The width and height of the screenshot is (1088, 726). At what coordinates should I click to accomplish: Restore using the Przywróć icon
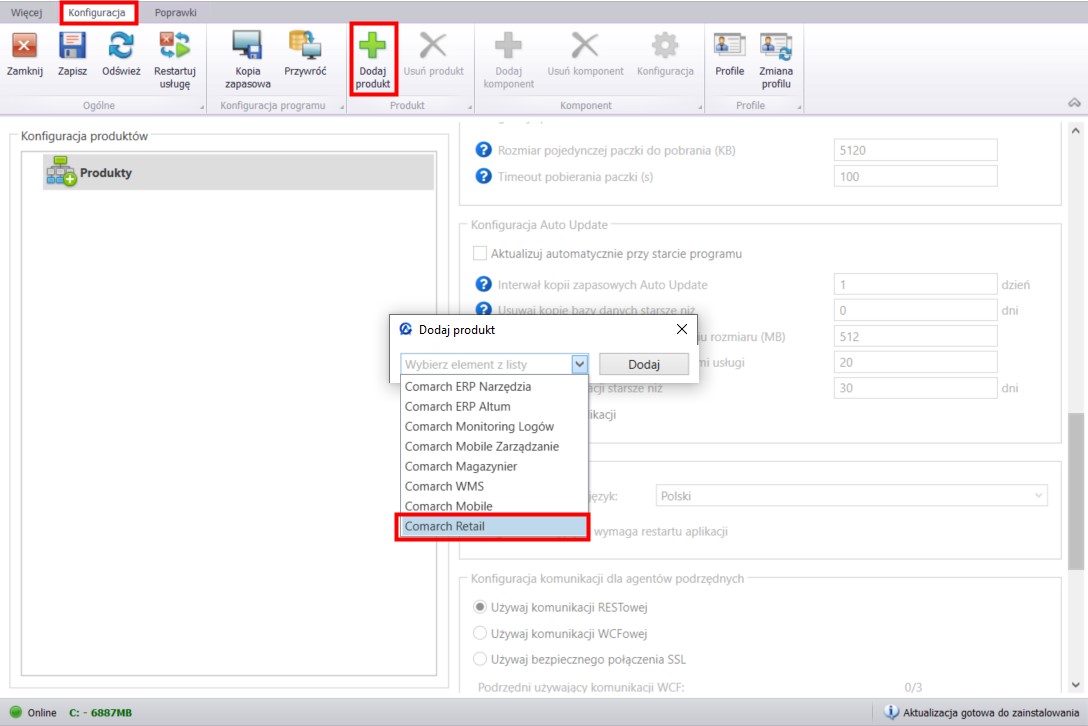coord(305,45)
